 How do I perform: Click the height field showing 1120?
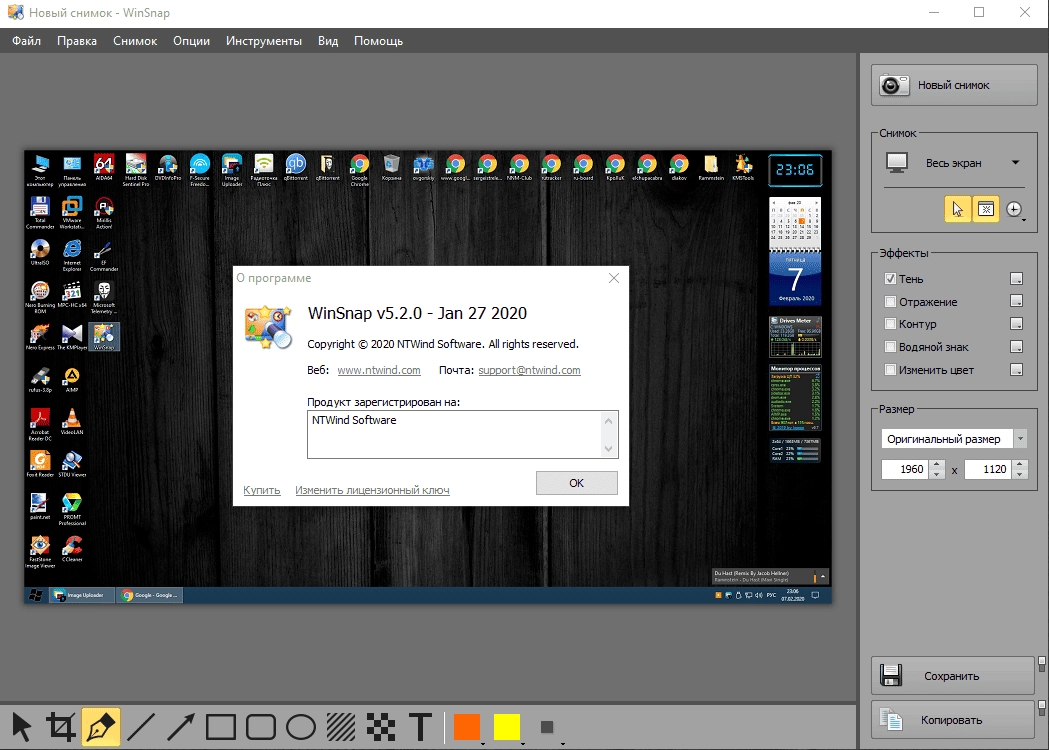(x=988, y=469)
